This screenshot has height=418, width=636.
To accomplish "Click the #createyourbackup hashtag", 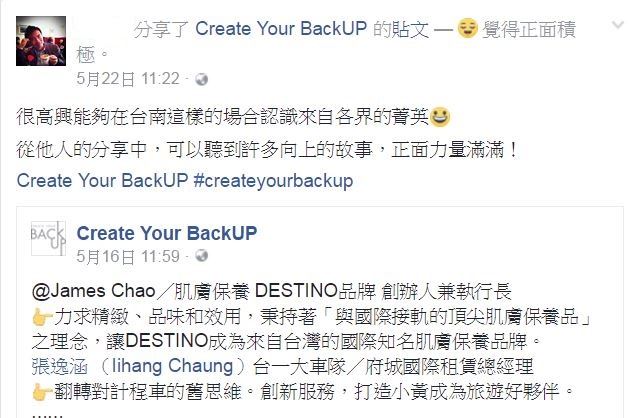I will [x=273, y=181].
